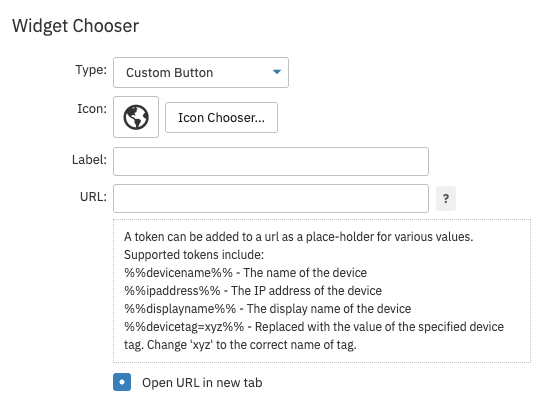Click the 'Icon:' field label
This screenshot has width=544, height=404.
point(92,109)
